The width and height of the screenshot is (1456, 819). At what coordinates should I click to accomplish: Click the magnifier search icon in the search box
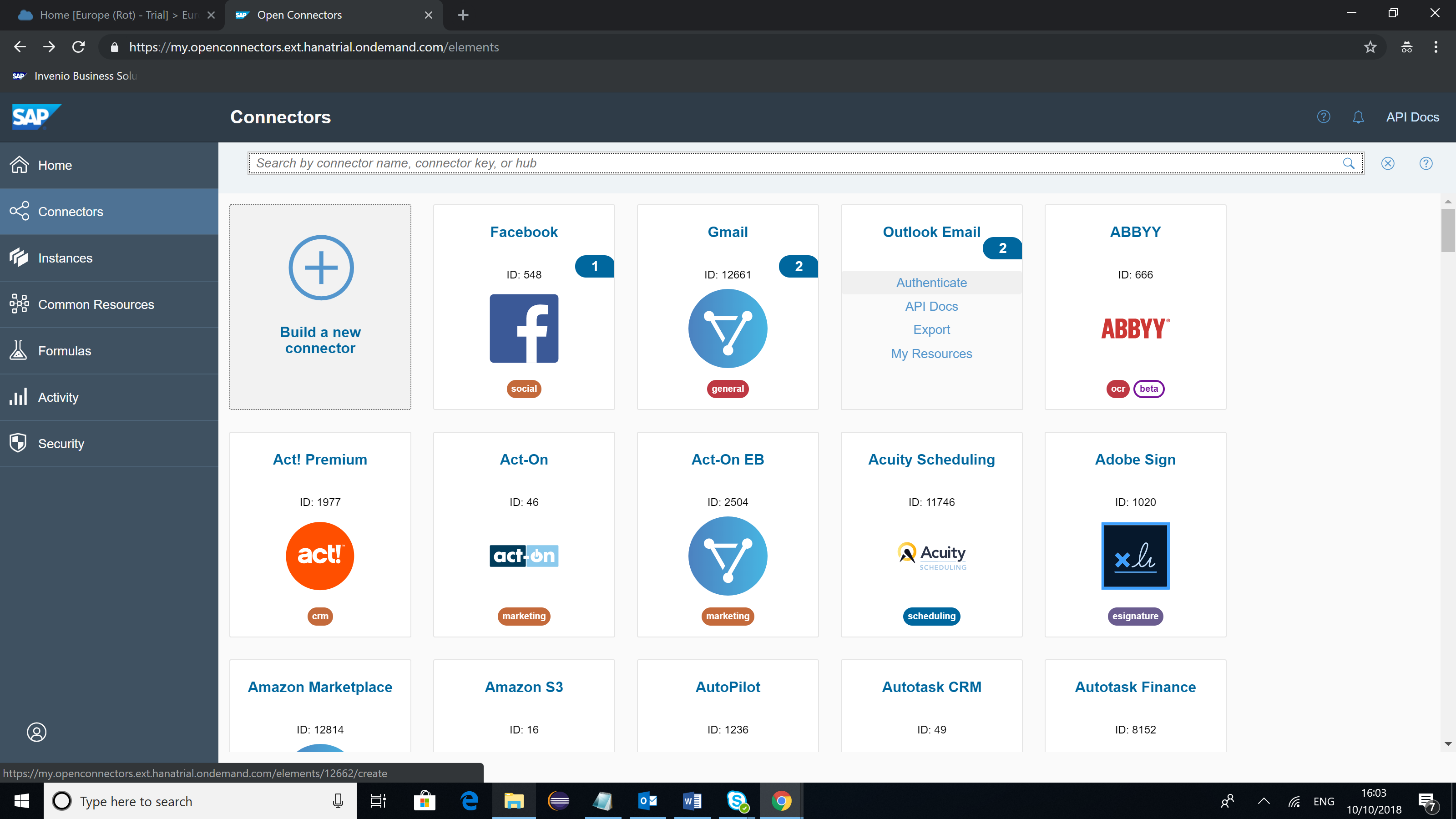(x=1349, y=163)
